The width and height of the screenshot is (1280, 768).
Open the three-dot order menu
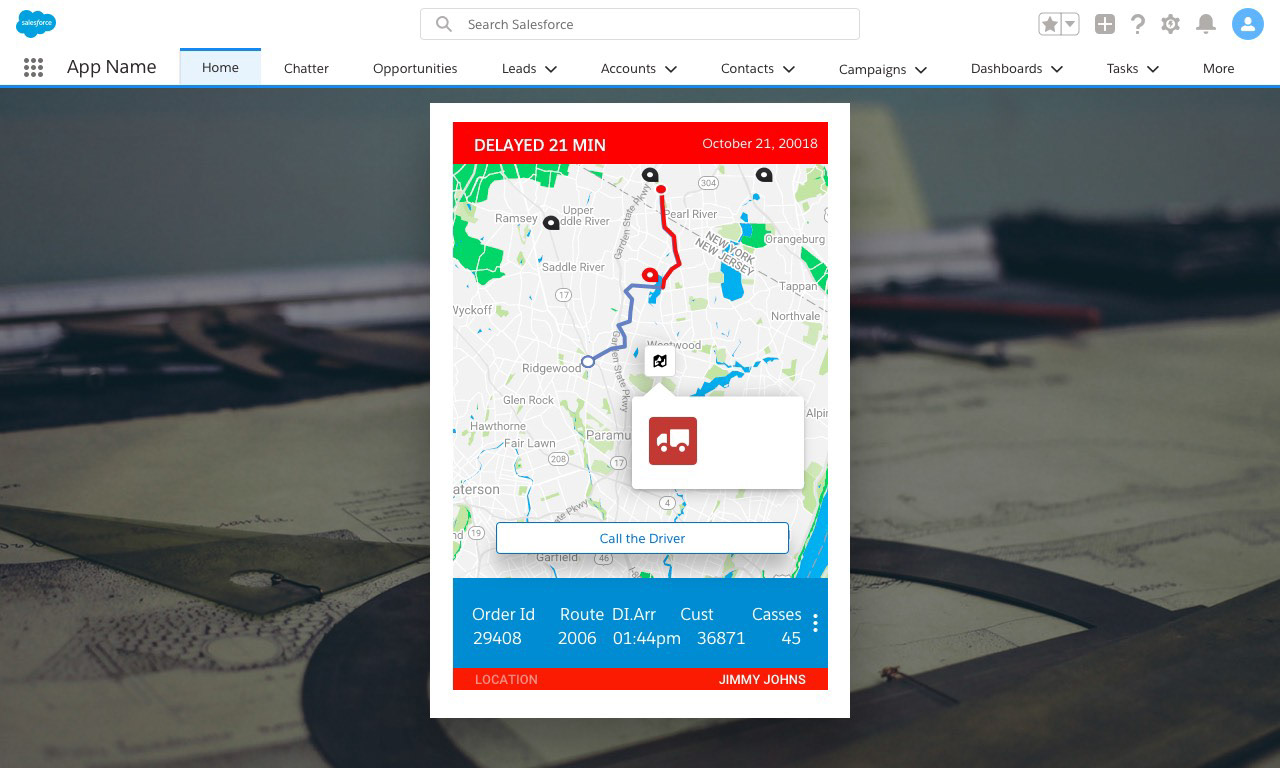click(x=815, y=623)
